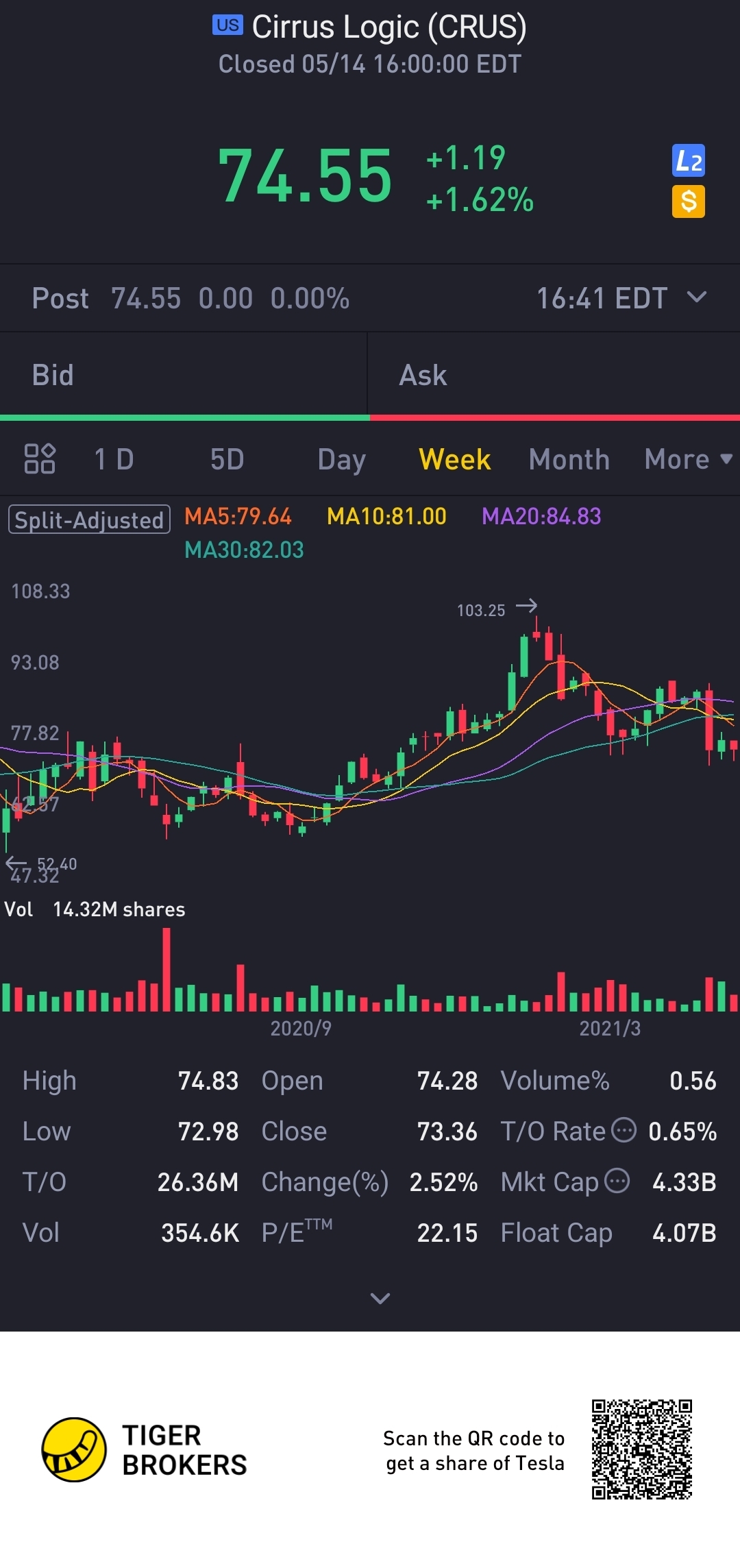Viewport: 740px width, 1568px height.
Task: Tap the MA30:82.03 indicator label
Action: click(244, 550)
